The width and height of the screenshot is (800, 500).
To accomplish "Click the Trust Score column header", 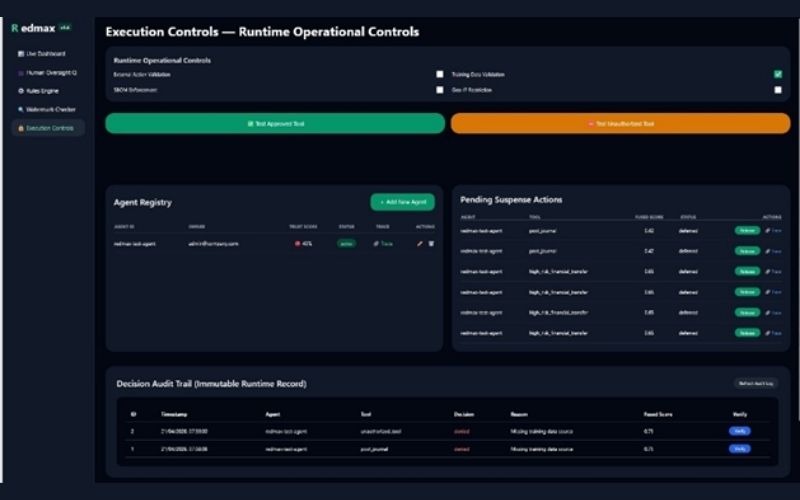I will (303, 227).
